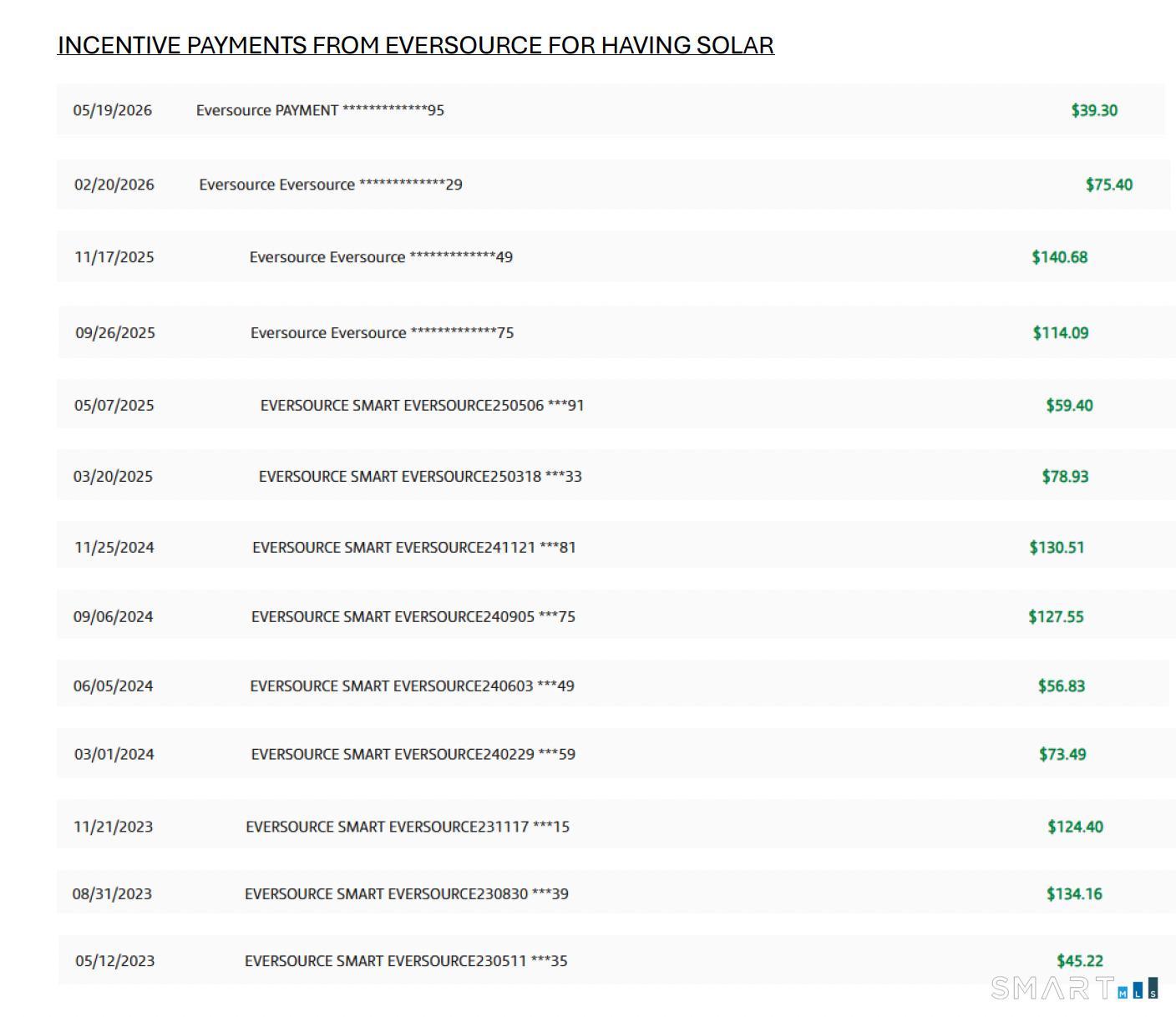Screen dimensions: 1176x1017
Task: Select the $124.40 amount
Action: pos(1076,827)
